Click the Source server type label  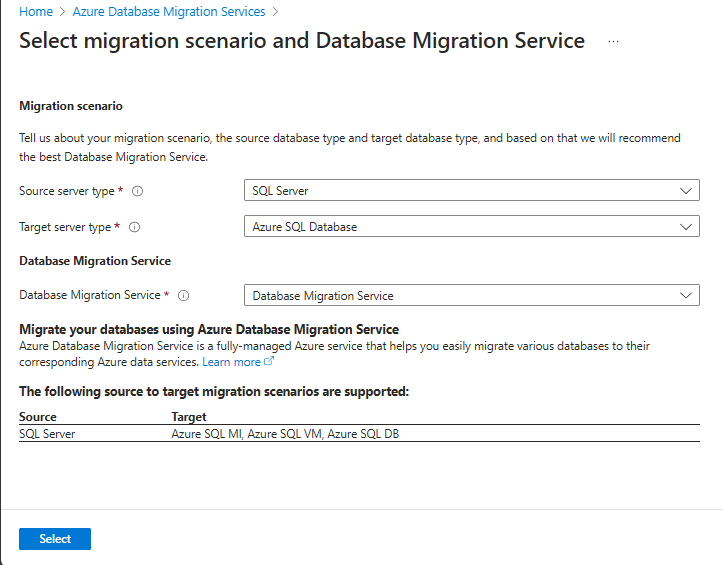tap(67, 191)
